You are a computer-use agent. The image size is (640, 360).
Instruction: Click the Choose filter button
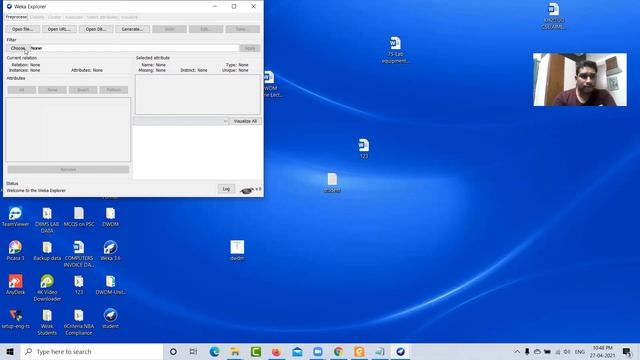18,48
